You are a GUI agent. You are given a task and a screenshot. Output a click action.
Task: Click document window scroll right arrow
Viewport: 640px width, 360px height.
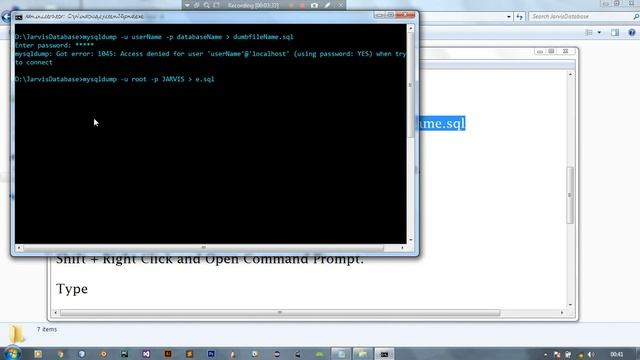coord(562,313)
